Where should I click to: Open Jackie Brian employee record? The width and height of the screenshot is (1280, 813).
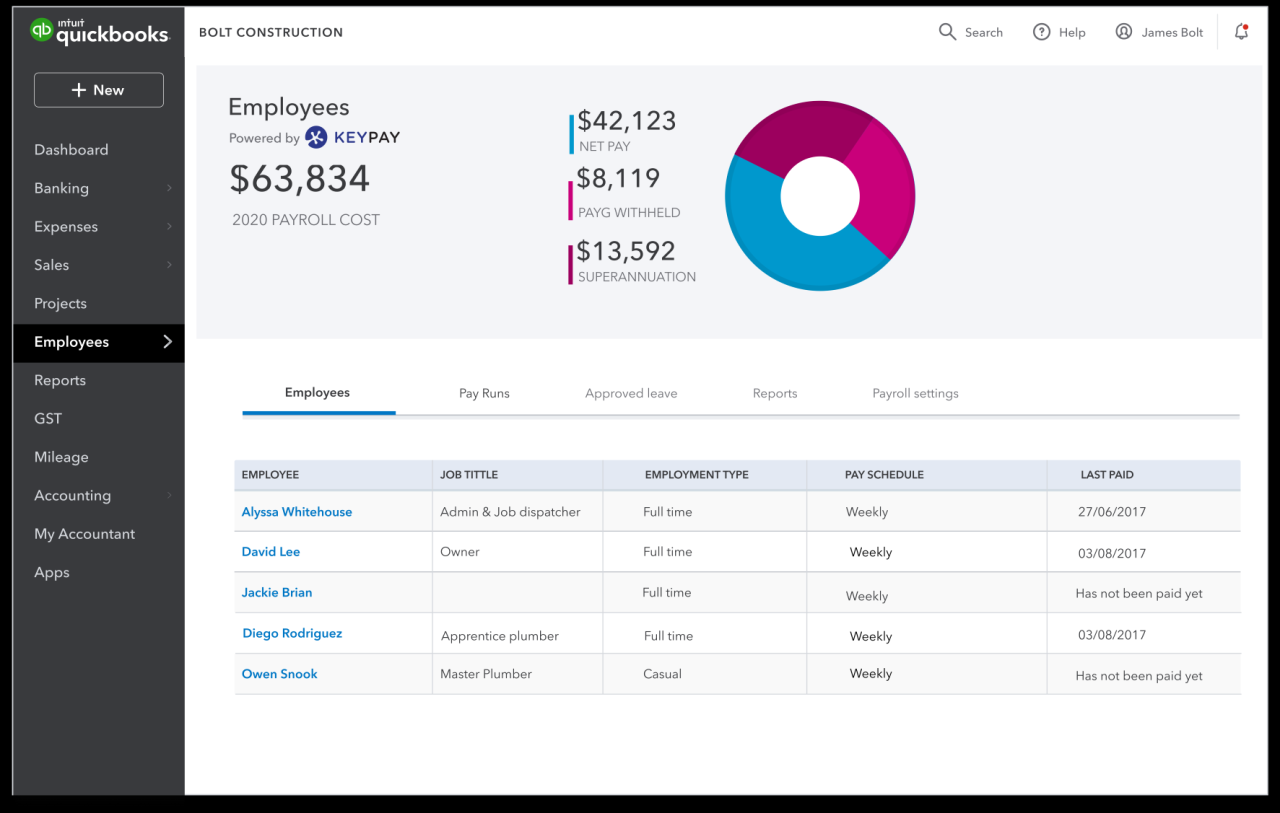277,593
